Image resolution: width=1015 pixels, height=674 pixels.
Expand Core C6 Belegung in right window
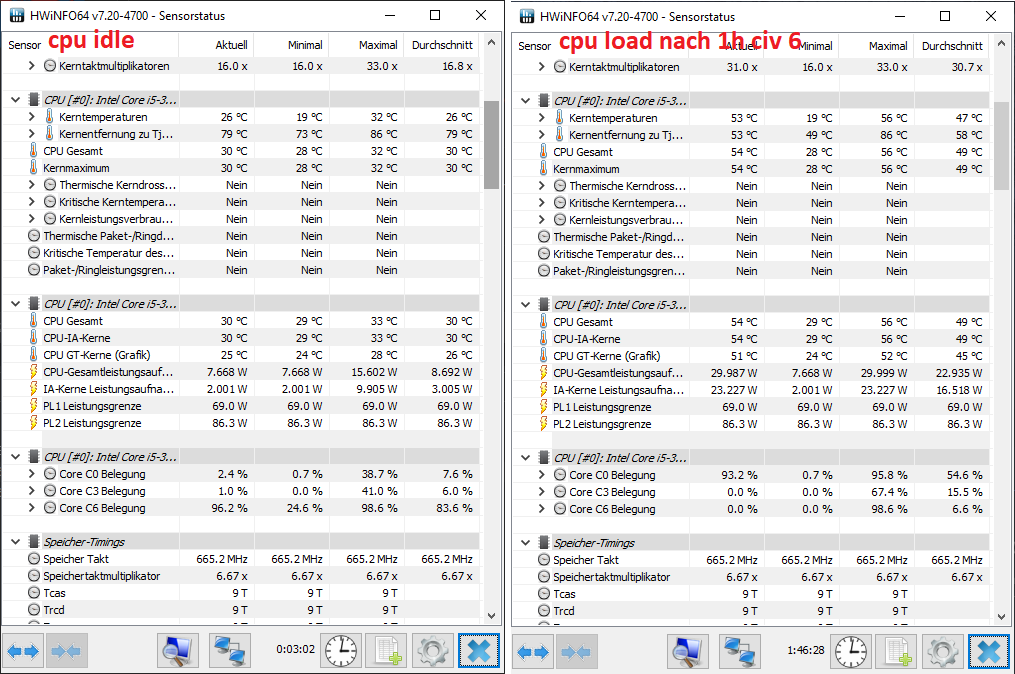(x=541, y=509)
